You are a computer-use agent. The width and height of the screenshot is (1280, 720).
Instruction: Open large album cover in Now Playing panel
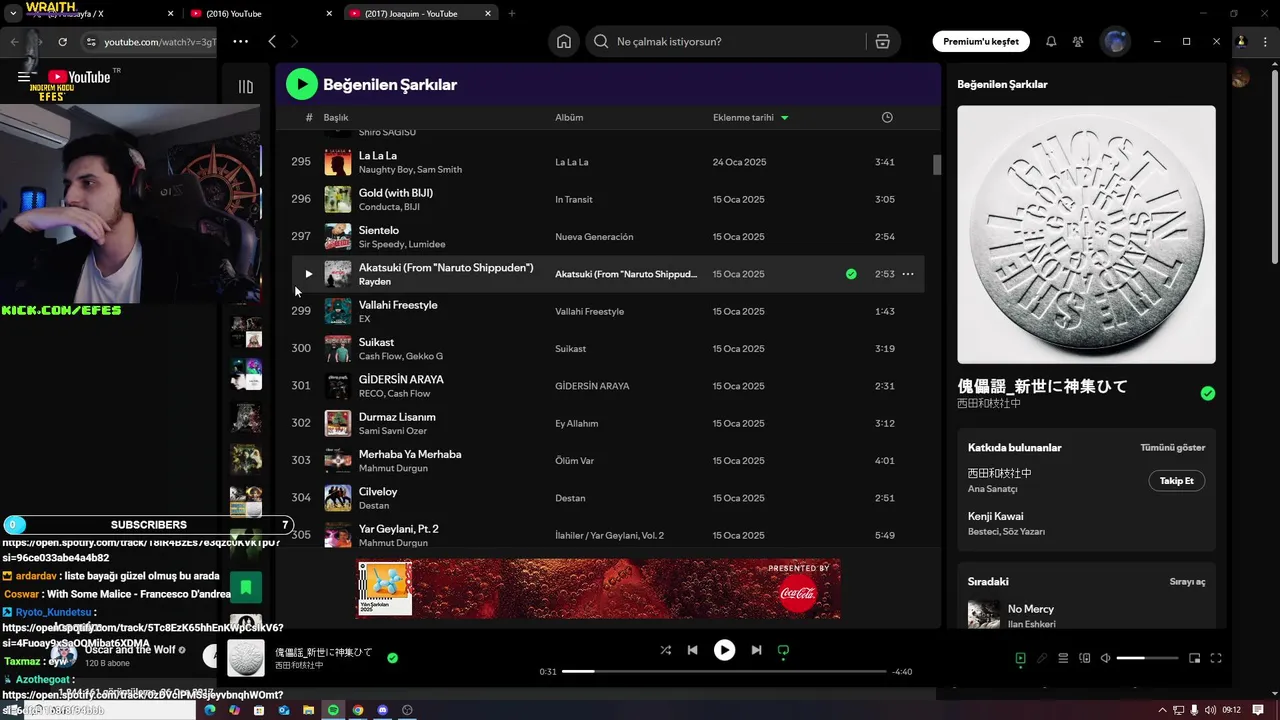1086,235
